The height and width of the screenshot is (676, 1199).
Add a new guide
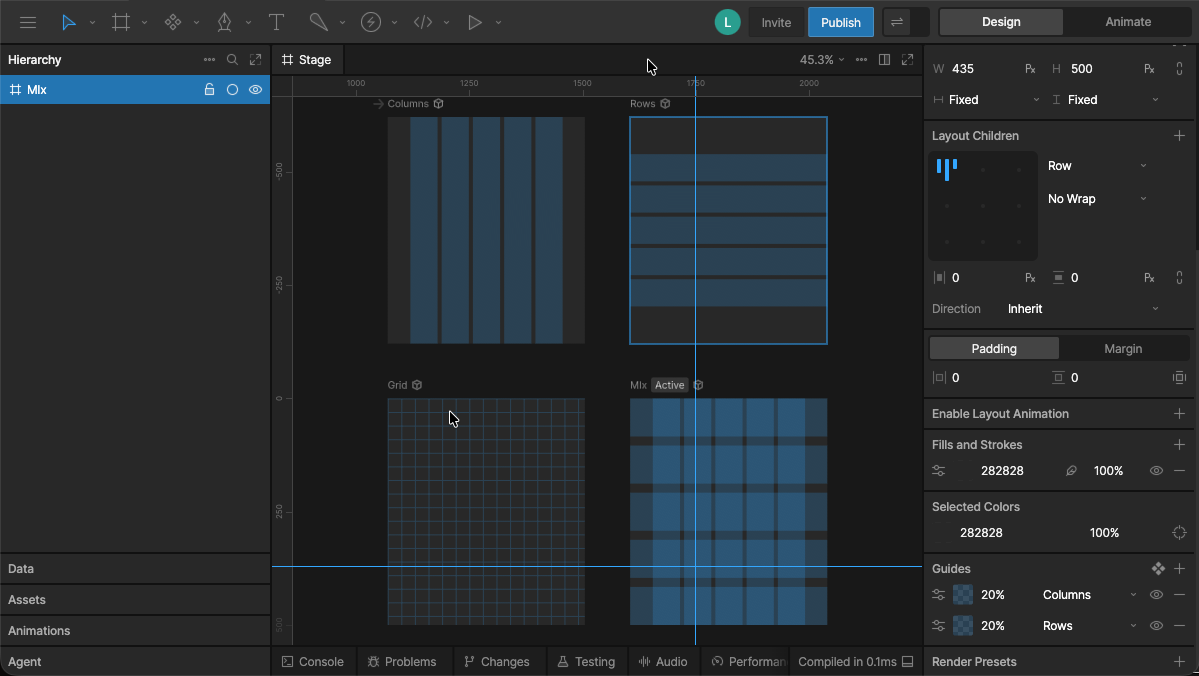[1179, 569]
